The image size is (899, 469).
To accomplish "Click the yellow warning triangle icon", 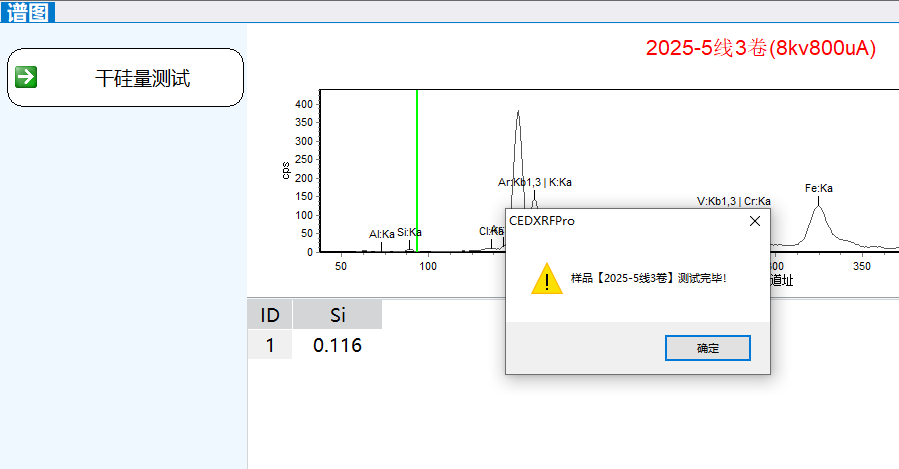I will coord(546,278).
